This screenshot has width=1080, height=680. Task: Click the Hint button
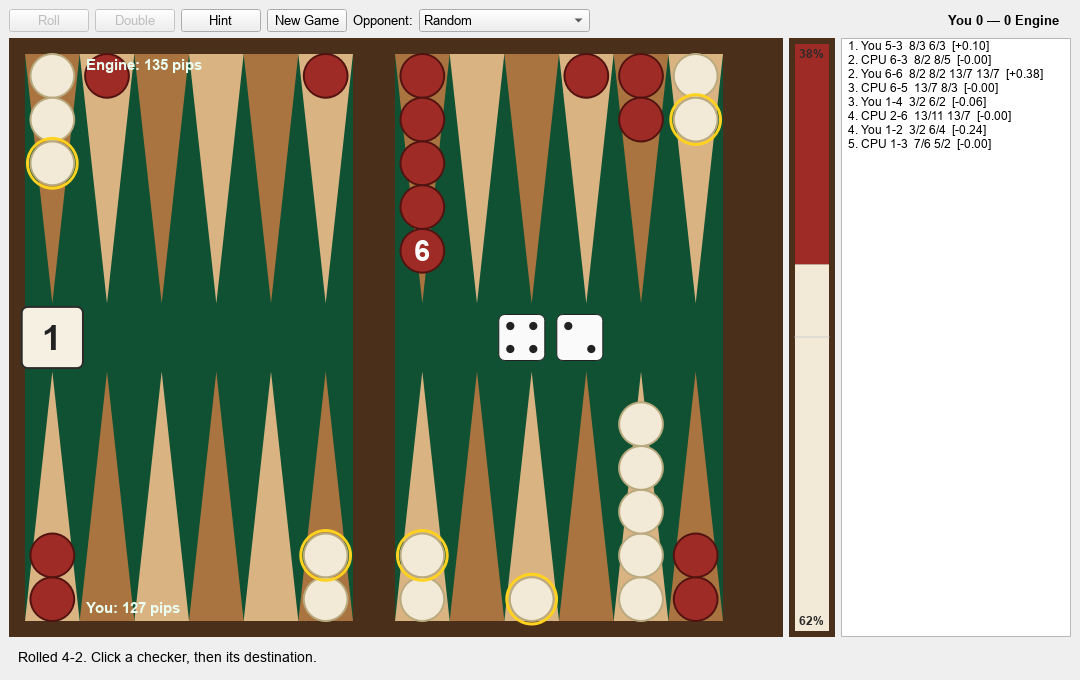220,21
